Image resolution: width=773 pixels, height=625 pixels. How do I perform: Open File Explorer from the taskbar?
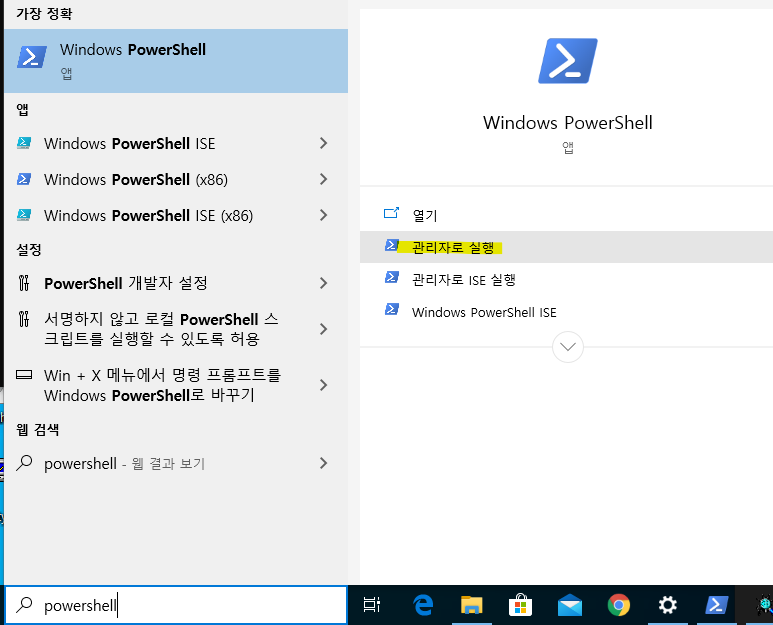coord(472,605)
